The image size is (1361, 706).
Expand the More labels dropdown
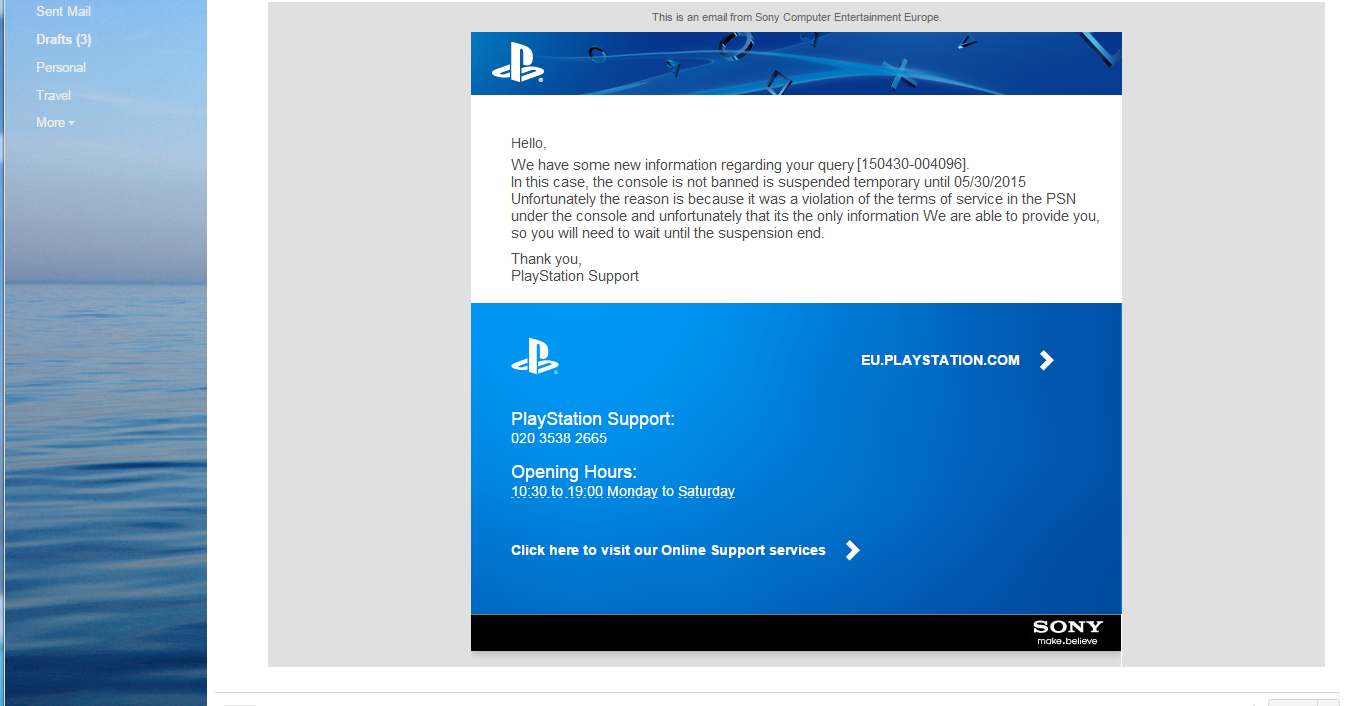point(55,122)
